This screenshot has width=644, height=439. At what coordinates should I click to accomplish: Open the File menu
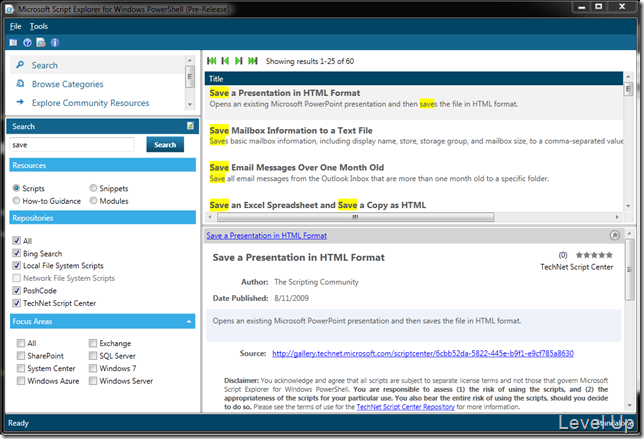tap(16, 26)
